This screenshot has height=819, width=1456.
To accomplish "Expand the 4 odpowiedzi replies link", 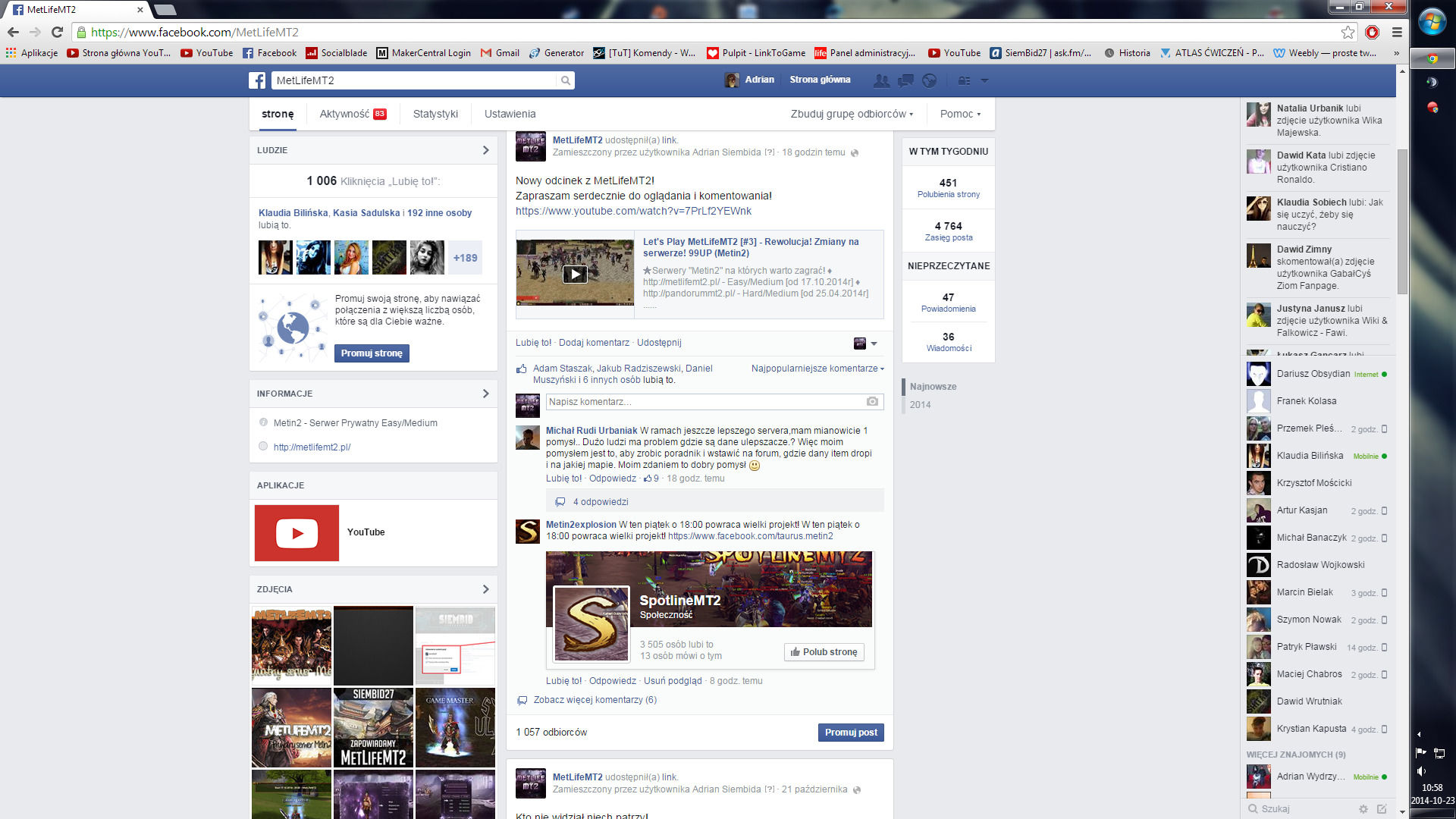I will click(600, 502).
